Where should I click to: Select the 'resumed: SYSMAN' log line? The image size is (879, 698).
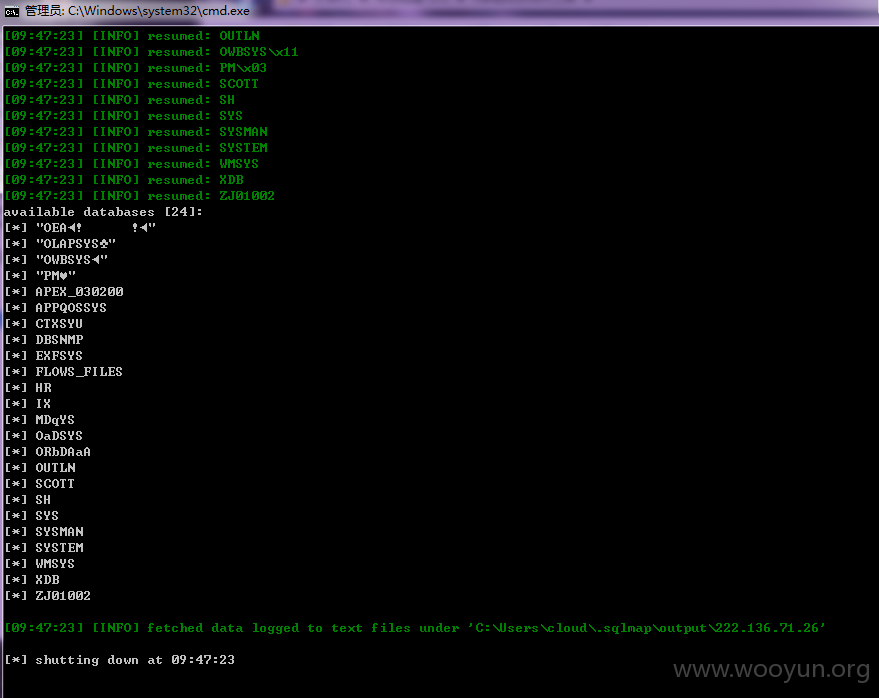coord(136,132)
